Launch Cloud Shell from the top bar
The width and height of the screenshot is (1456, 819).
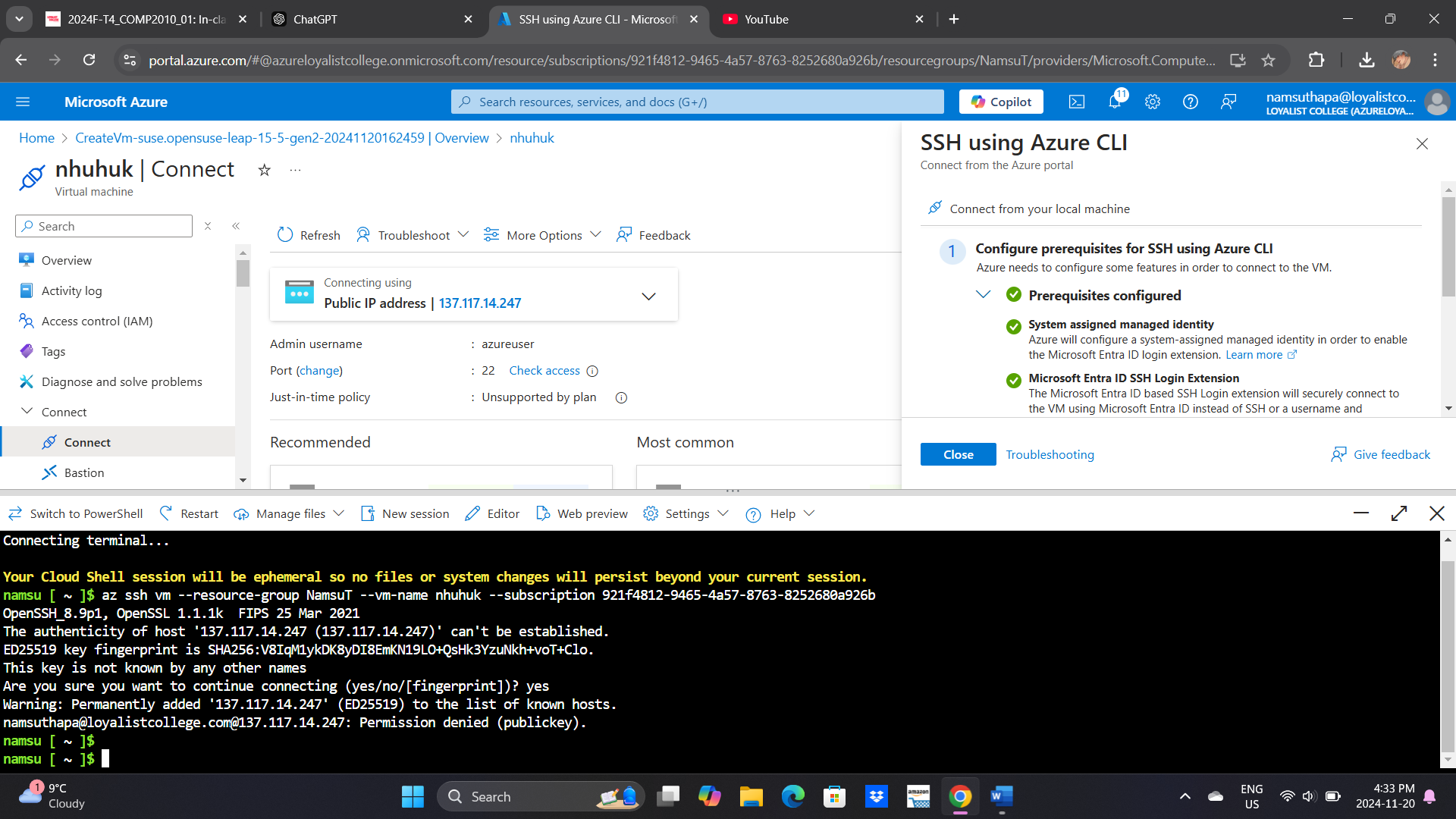pyautogui.click(x=1077, y=101)
